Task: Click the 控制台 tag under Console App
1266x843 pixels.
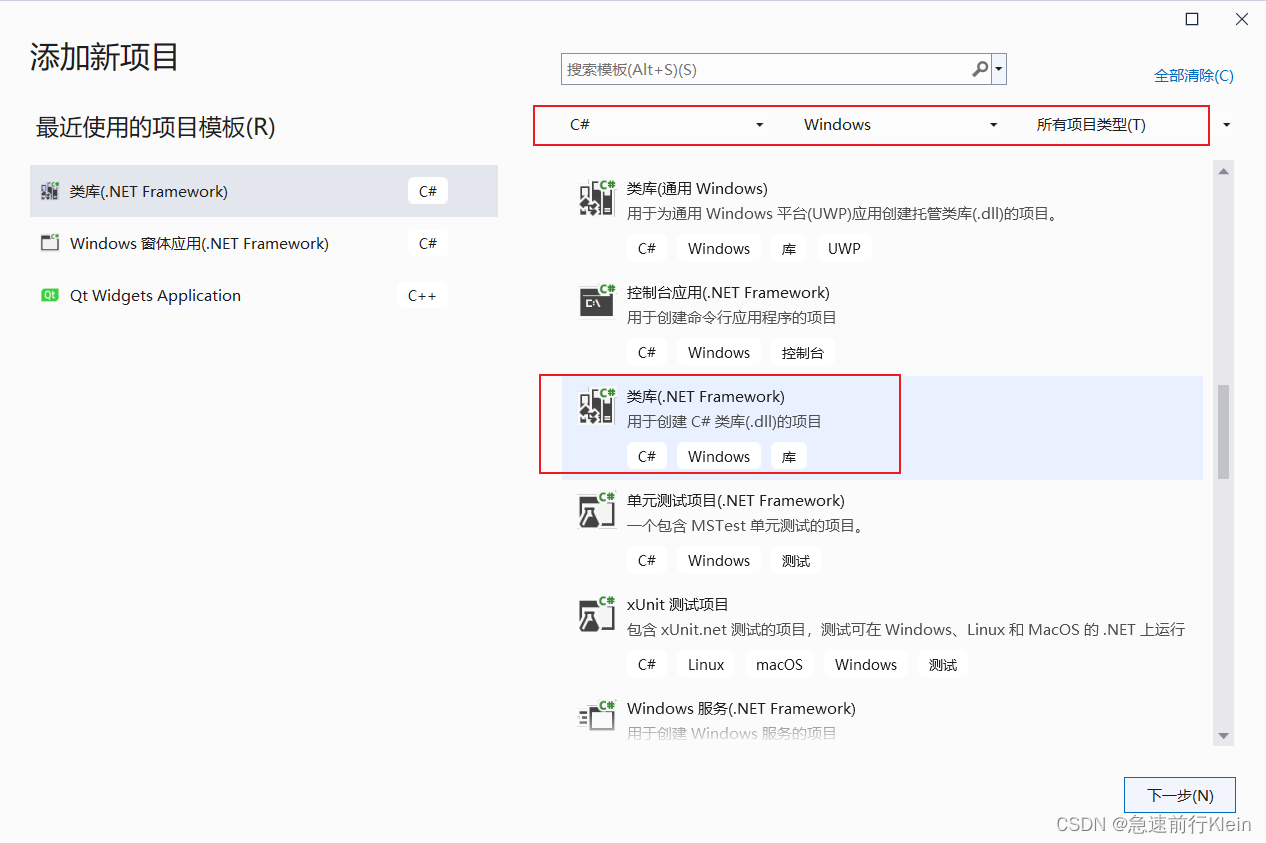Action: 803,352
